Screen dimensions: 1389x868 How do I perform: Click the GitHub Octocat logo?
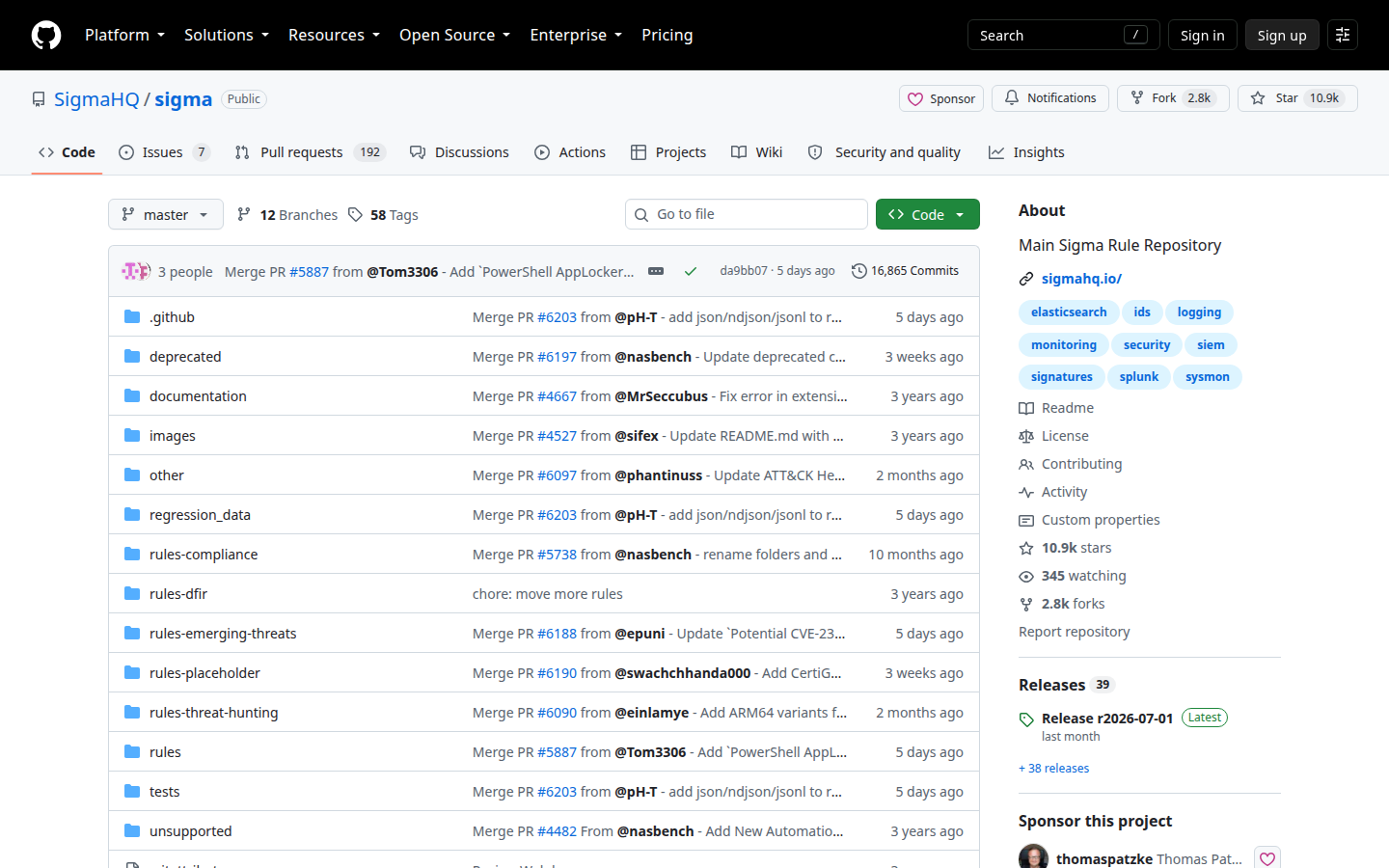click(x=46, y=35)
